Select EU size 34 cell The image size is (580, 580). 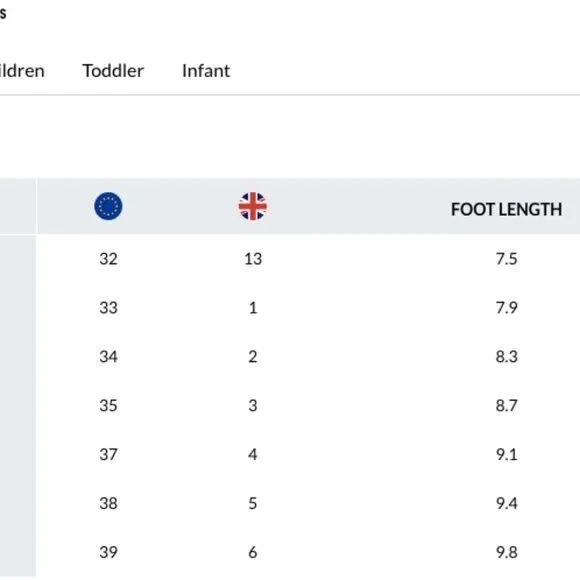click(108, 357)
